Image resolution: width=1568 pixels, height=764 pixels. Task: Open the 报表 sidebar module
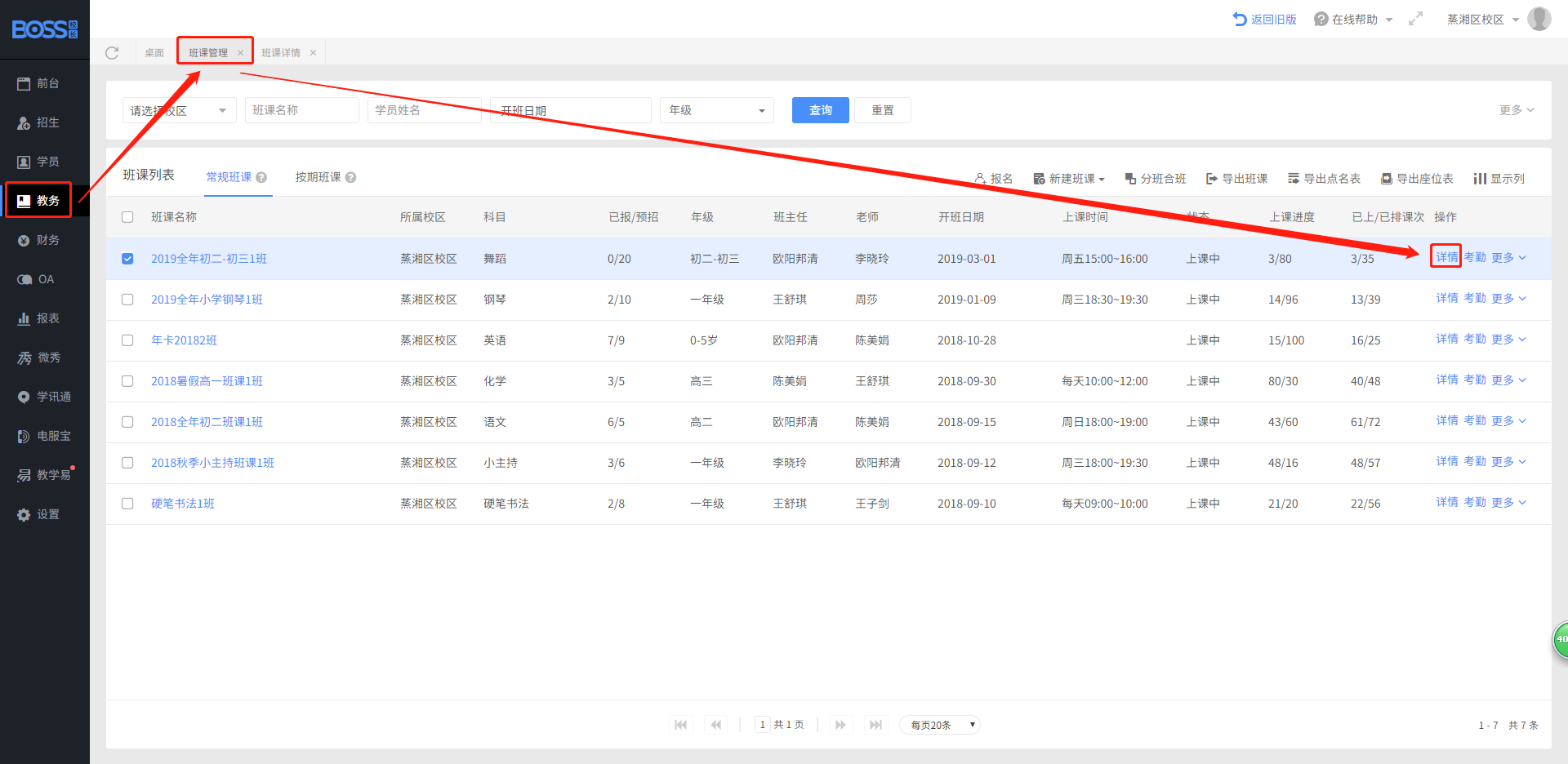(38, 318)
